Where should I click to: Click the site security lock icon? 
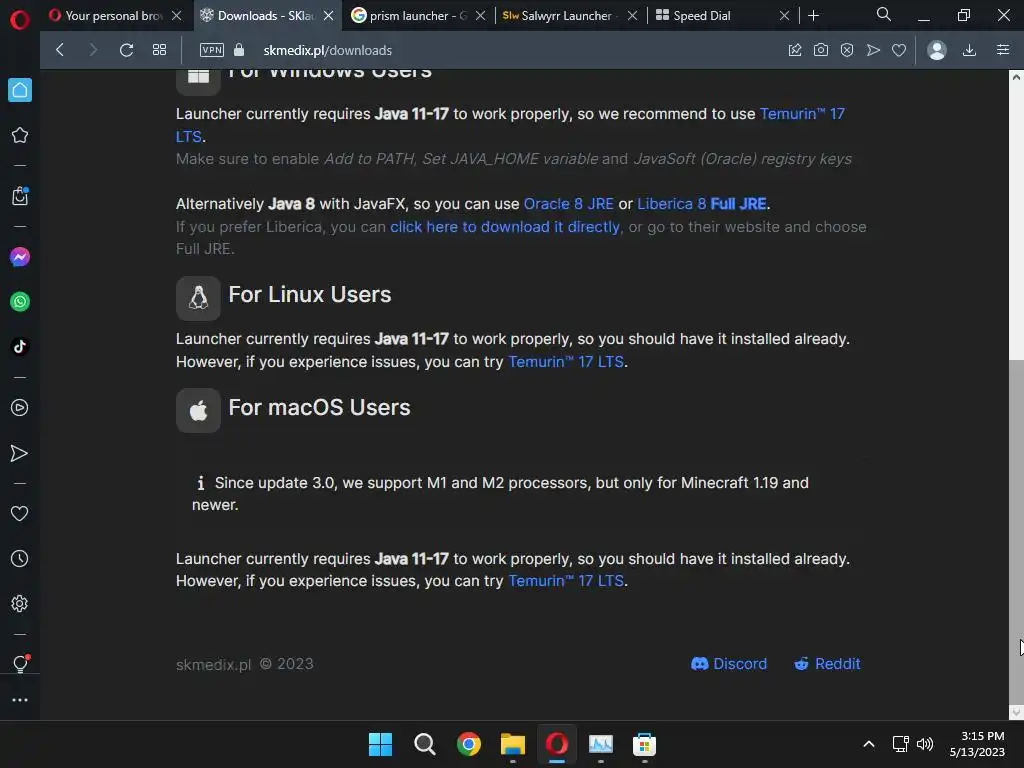(x=239, y=50)
